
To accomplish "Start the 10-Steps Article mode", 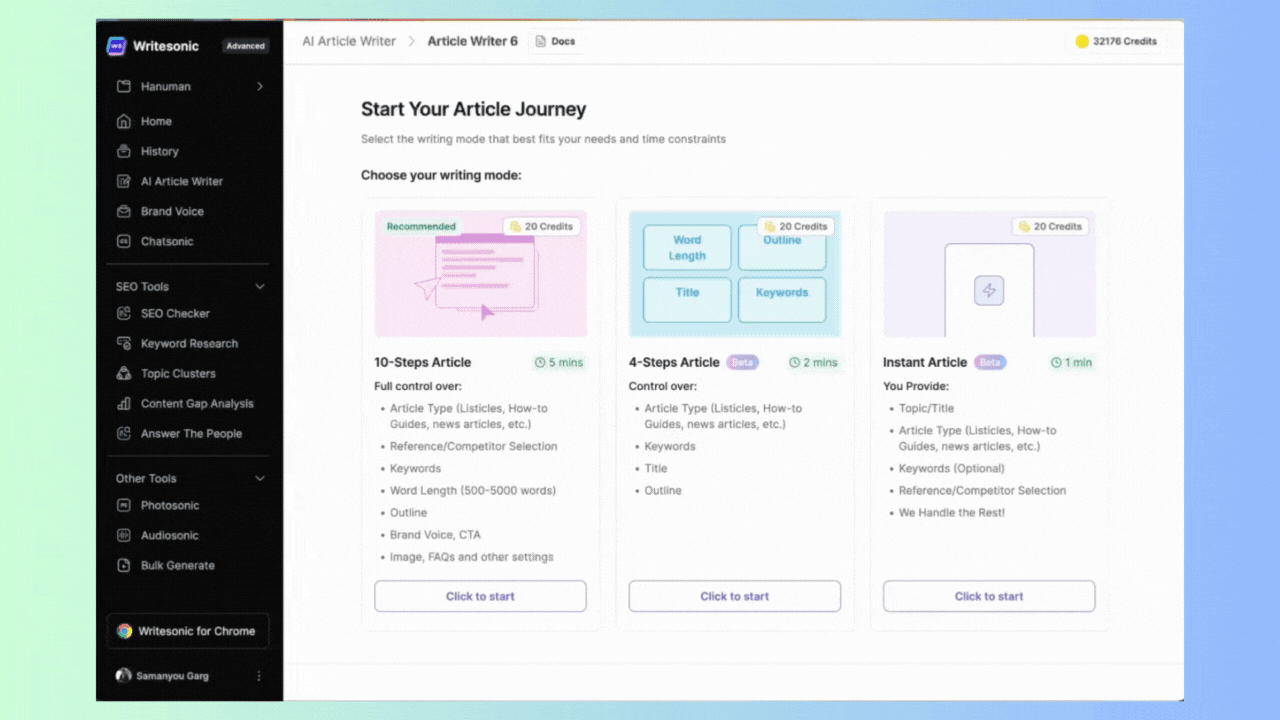I will click(x=480, y=596).
